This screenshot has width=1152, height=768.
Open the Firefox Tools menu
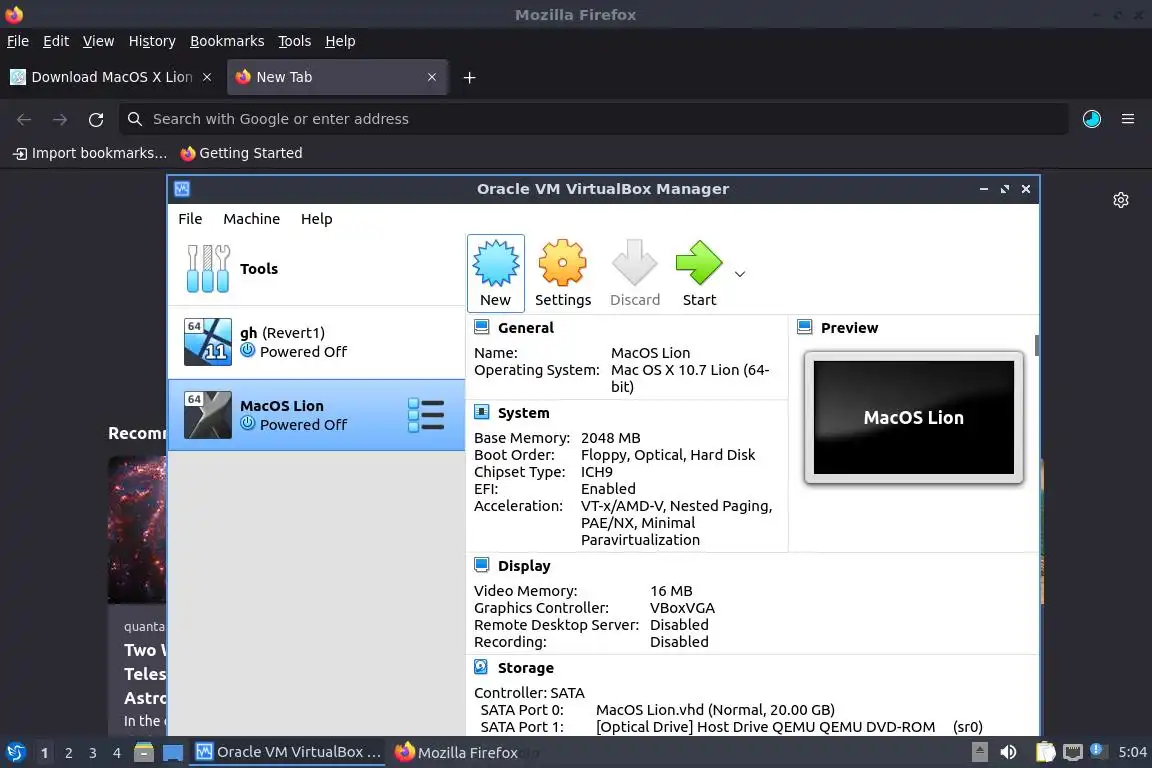pos(295,41)
